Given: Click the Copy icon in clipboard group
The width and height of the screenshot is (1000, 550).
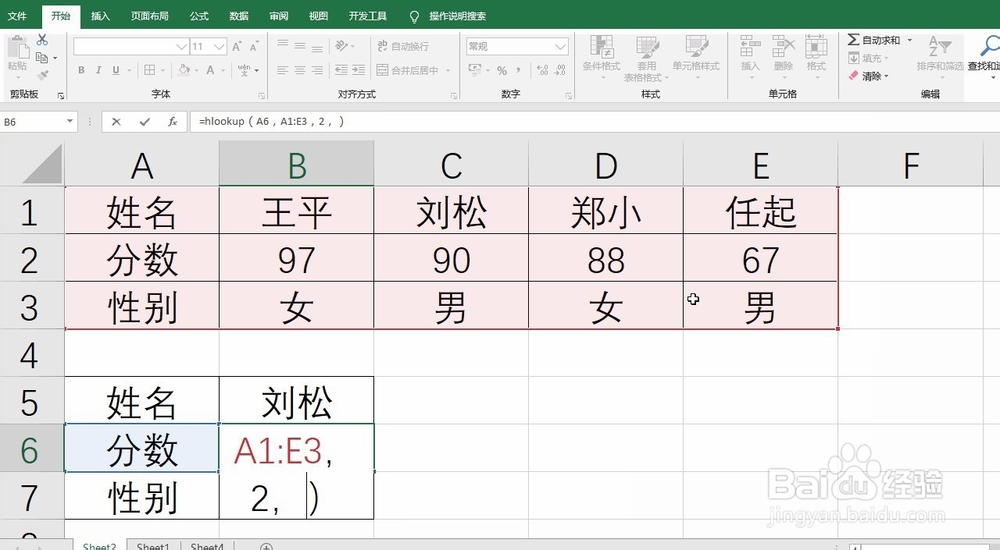Looking at the screenshot, I should (42, 57).
